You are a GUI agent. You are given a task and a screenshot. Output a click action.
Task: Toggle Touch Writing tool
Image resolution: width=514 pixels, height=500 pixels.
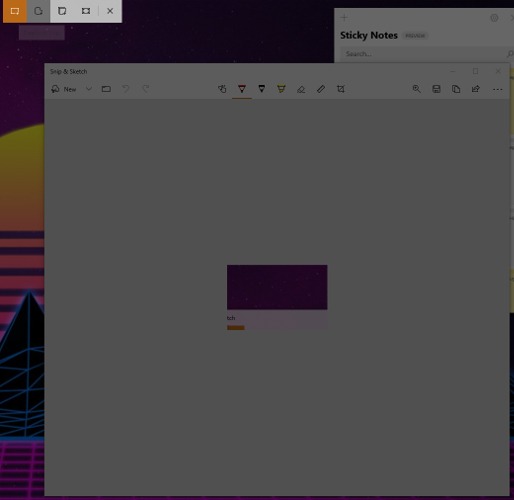click(222, 89)
